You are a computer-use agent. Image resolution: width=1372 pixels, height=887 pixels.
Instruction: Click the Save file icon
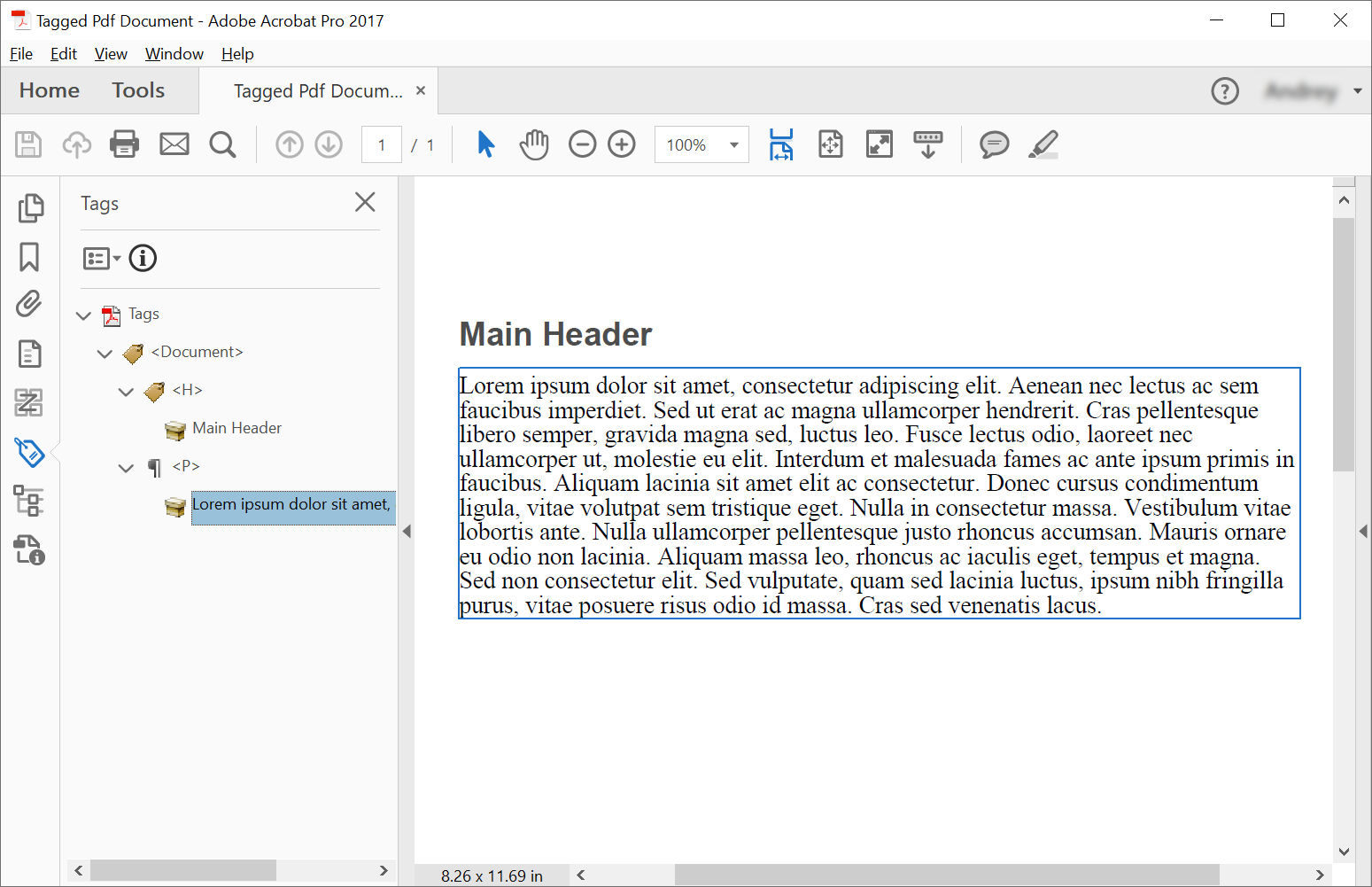point(28,144)
